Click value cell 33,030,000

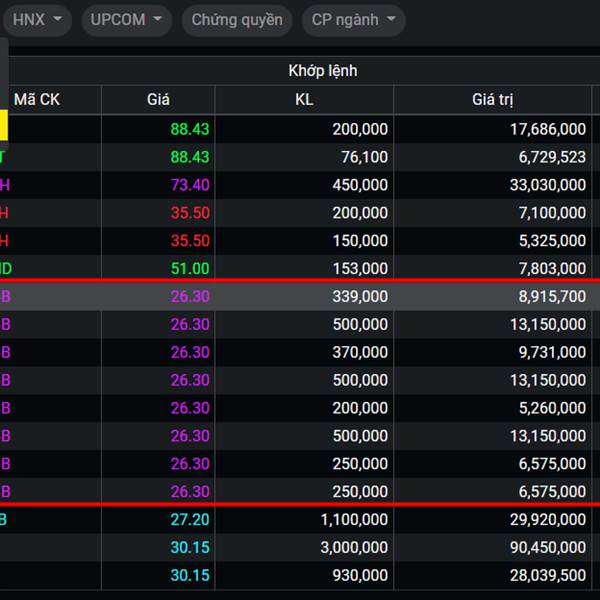548,185
